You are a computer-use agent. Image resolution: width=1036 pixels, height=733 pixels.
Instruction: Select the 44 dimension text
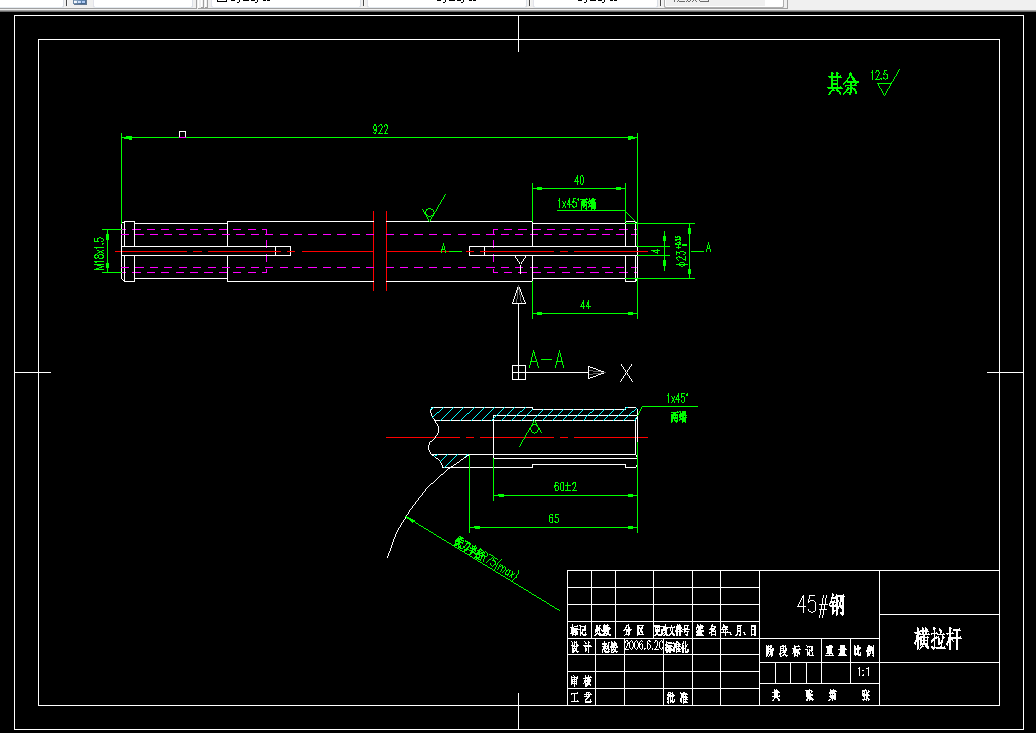(585, 305)
